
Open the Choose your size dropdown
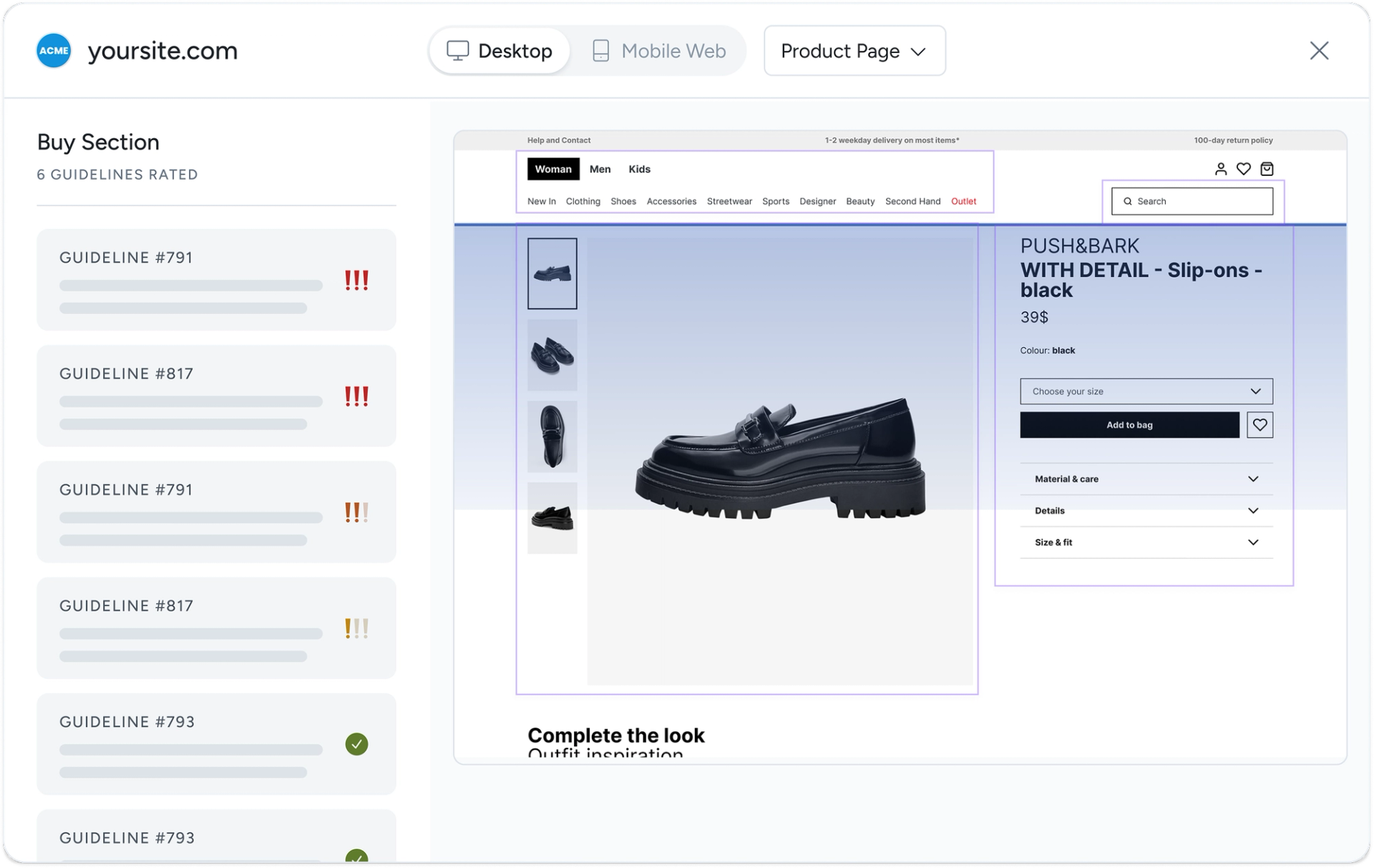pyautogui.click(x=1146, y=391)
